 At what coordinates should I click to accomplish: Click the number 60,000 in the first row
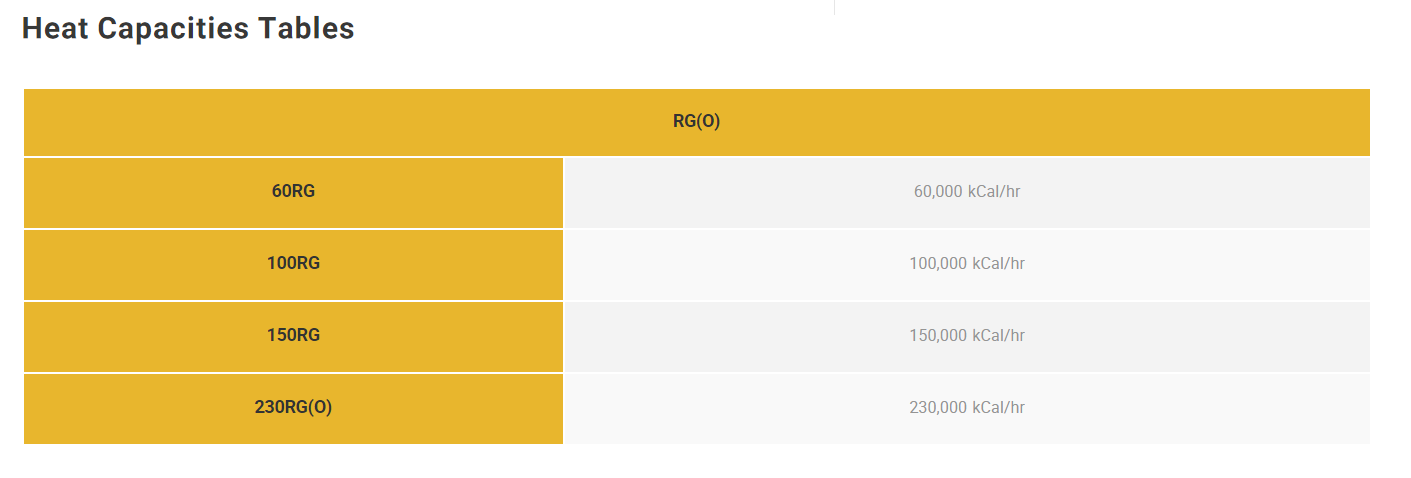tap(938, 192)
